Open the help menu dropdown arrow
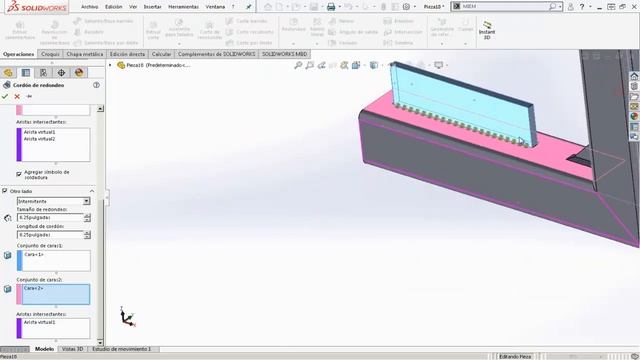 590,7
